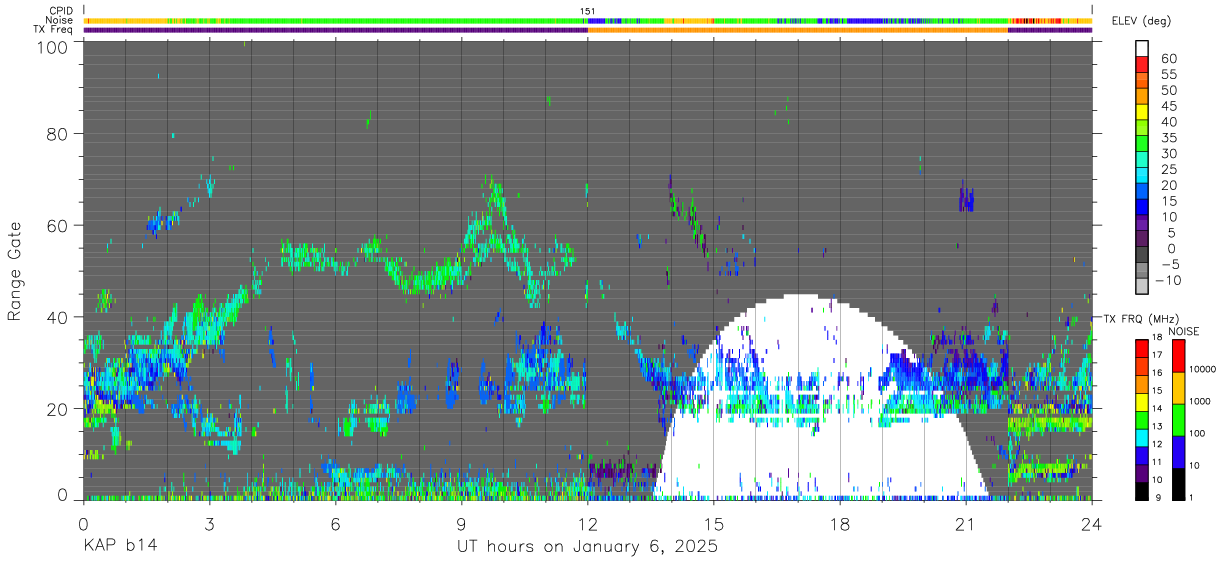Click the TX Freq row label
This screenshot has height=567, width=1228.
[53, 29]
